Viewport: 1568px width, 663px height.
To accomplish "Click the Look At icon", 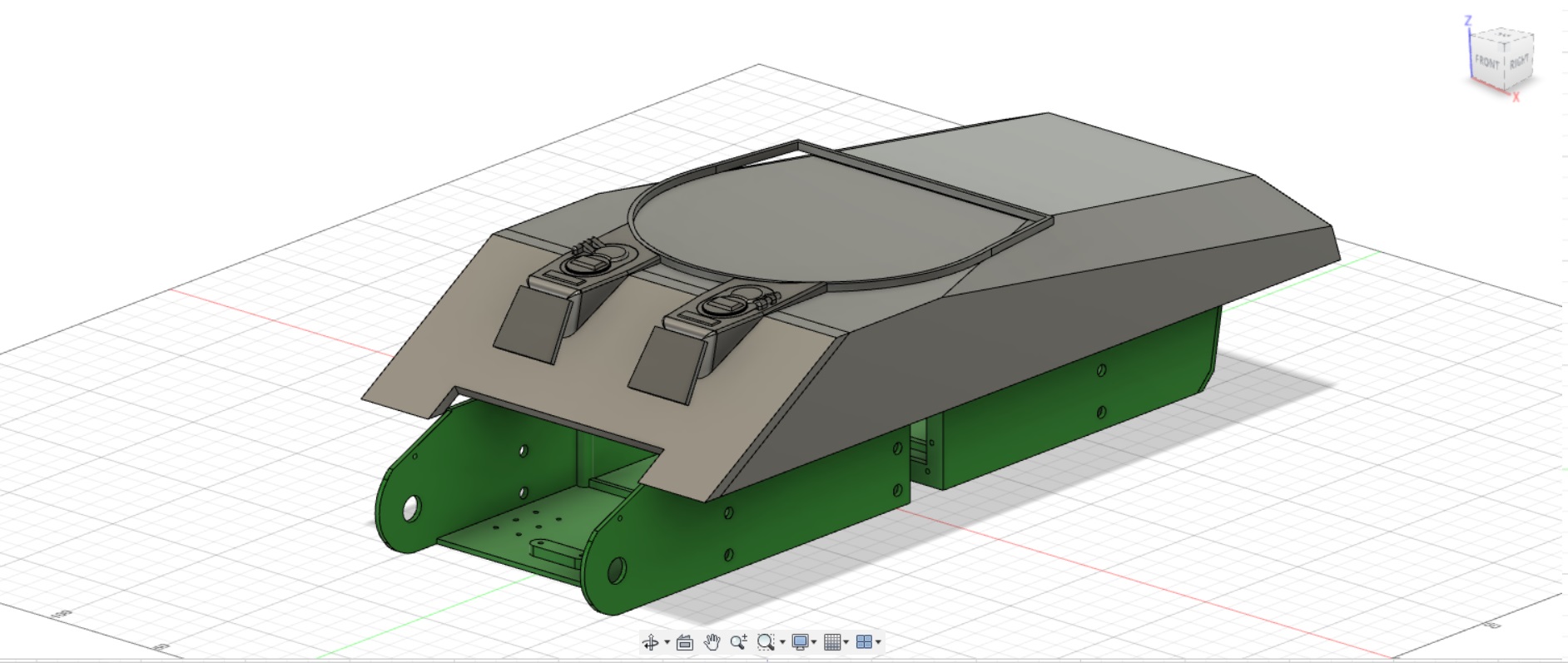I will pyautogui.click(x=685, y=642).
